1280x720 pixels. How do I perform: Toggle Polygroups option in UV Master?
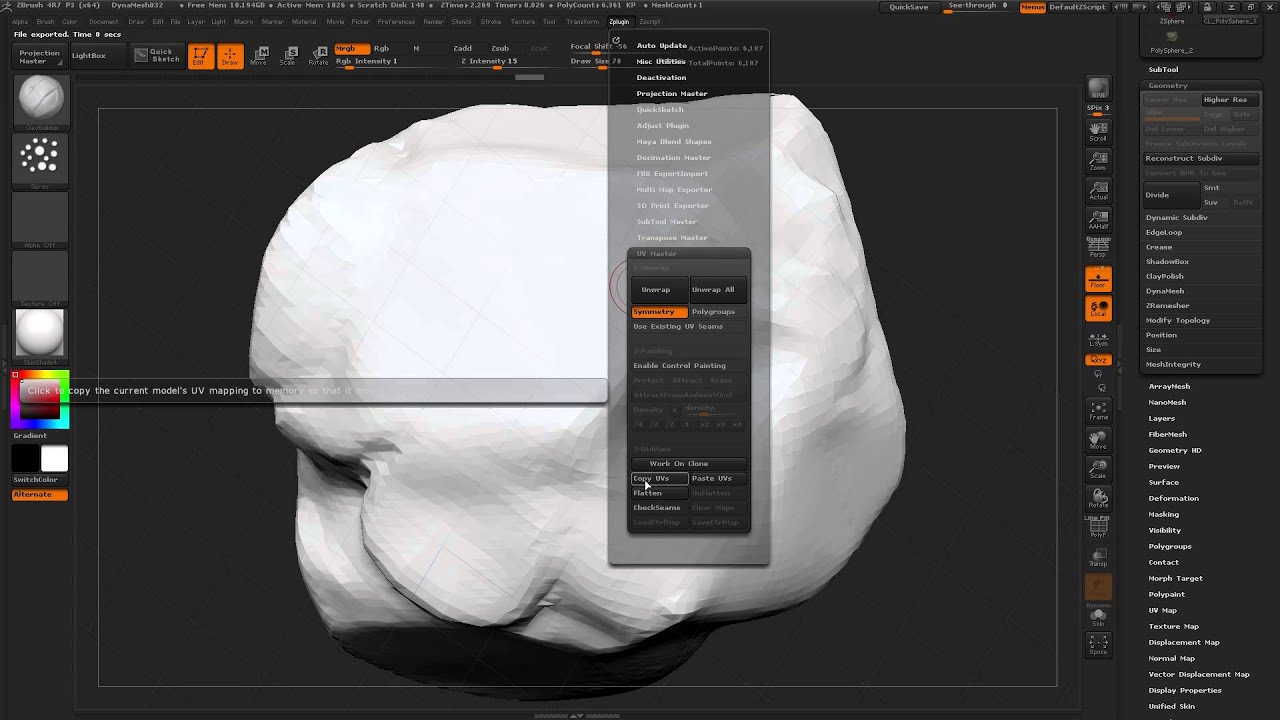(x=717, y=312)
